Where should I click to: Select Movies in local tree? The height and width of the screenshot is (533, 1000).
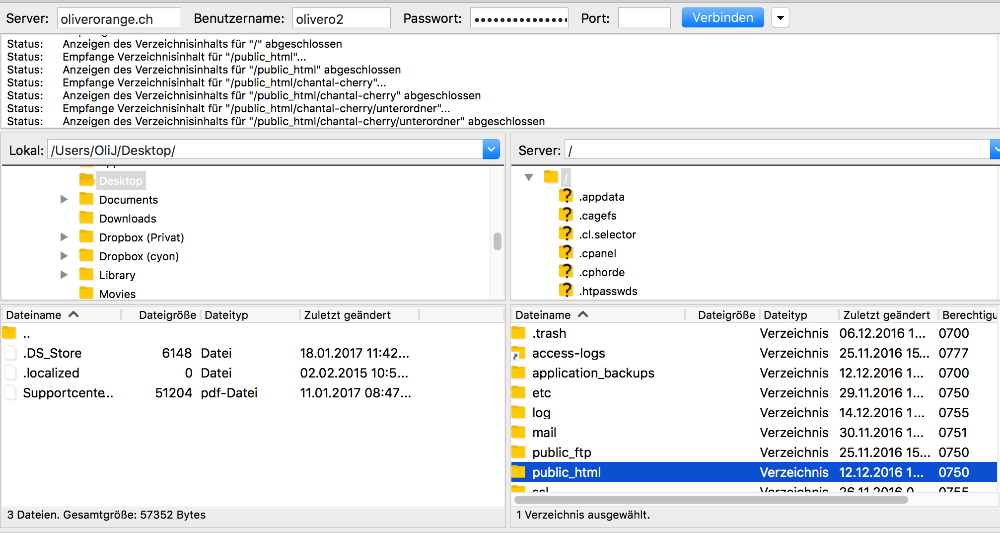(x=117, y=294)
